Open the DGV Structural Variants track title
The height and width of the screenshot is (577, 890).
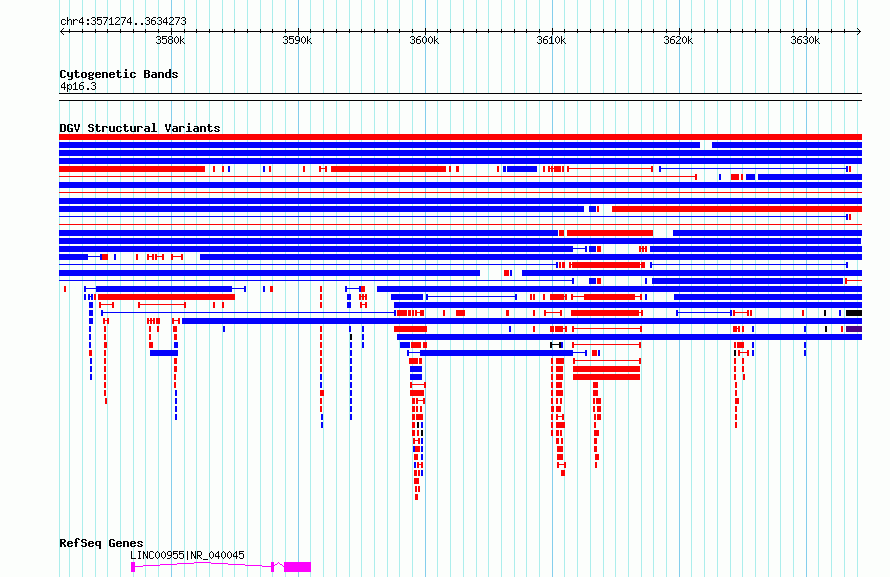point(140,128)
